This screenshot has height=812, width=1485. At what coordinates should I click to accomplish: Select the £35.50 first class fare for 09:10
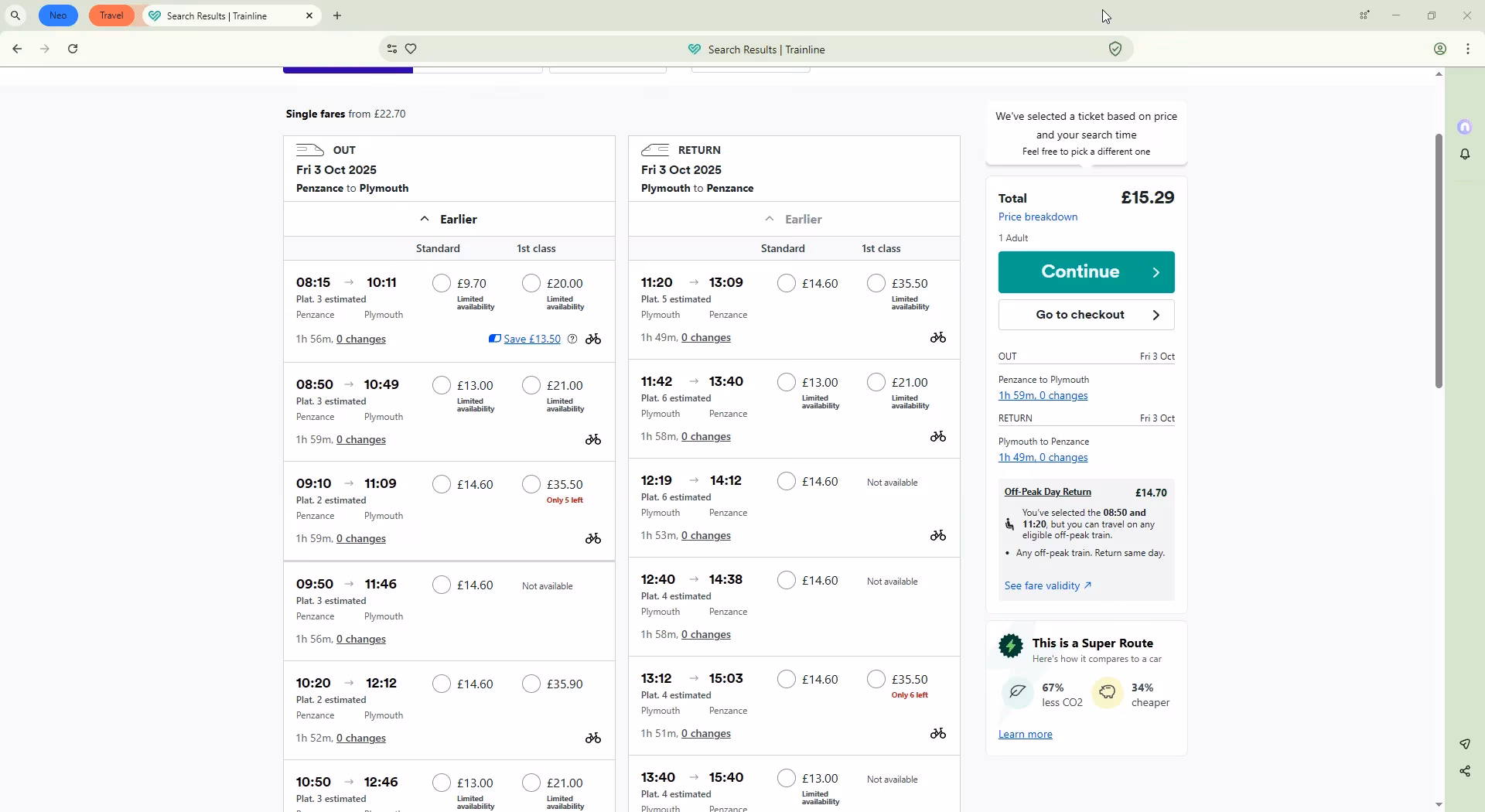coord(531,484)
